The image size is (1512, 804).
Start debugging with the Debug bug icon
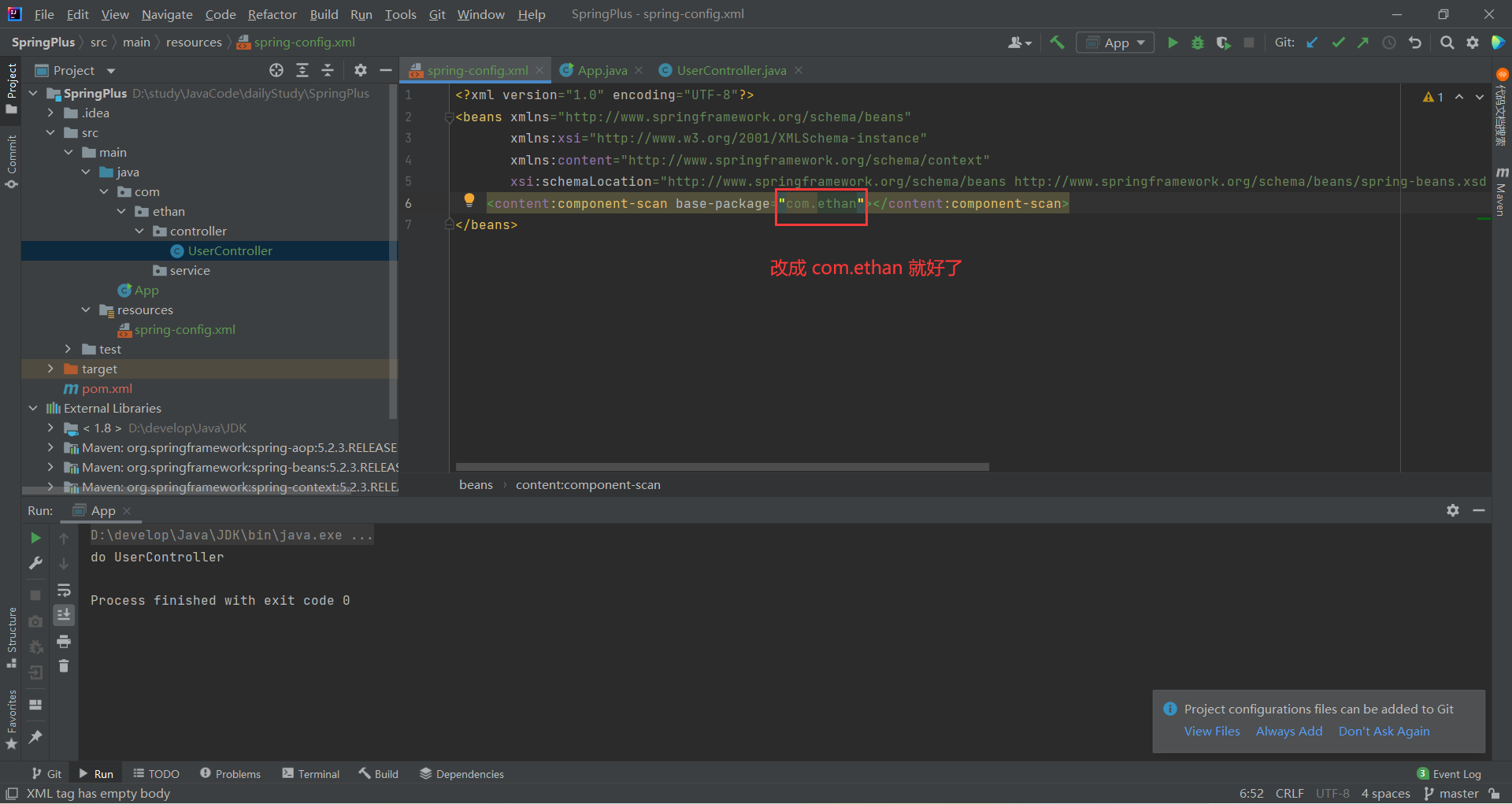tap(1198, 43)
